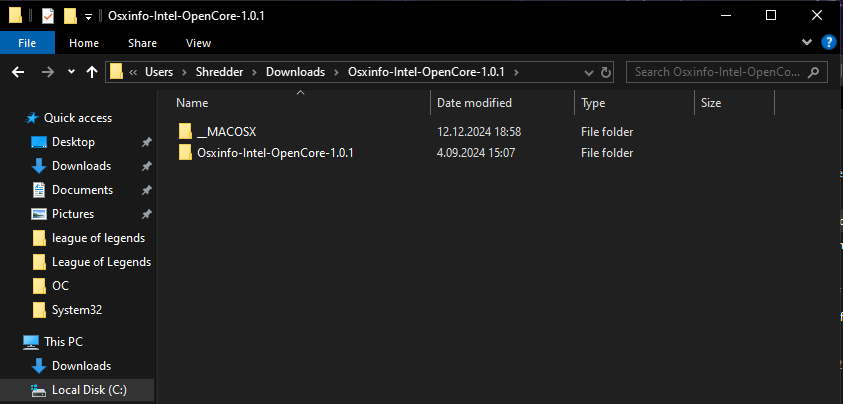Click the Properties icon in title bar
The image size is (843, 404).
click(47, 16)
